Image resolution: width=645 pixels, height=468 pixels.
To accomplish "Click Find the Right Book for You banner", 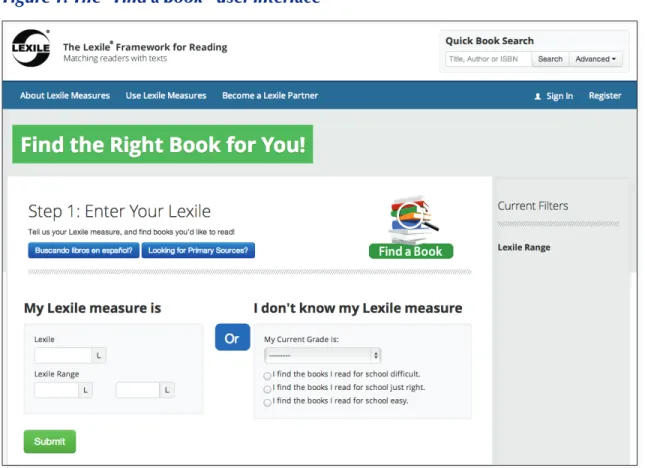I will [162, 144].
